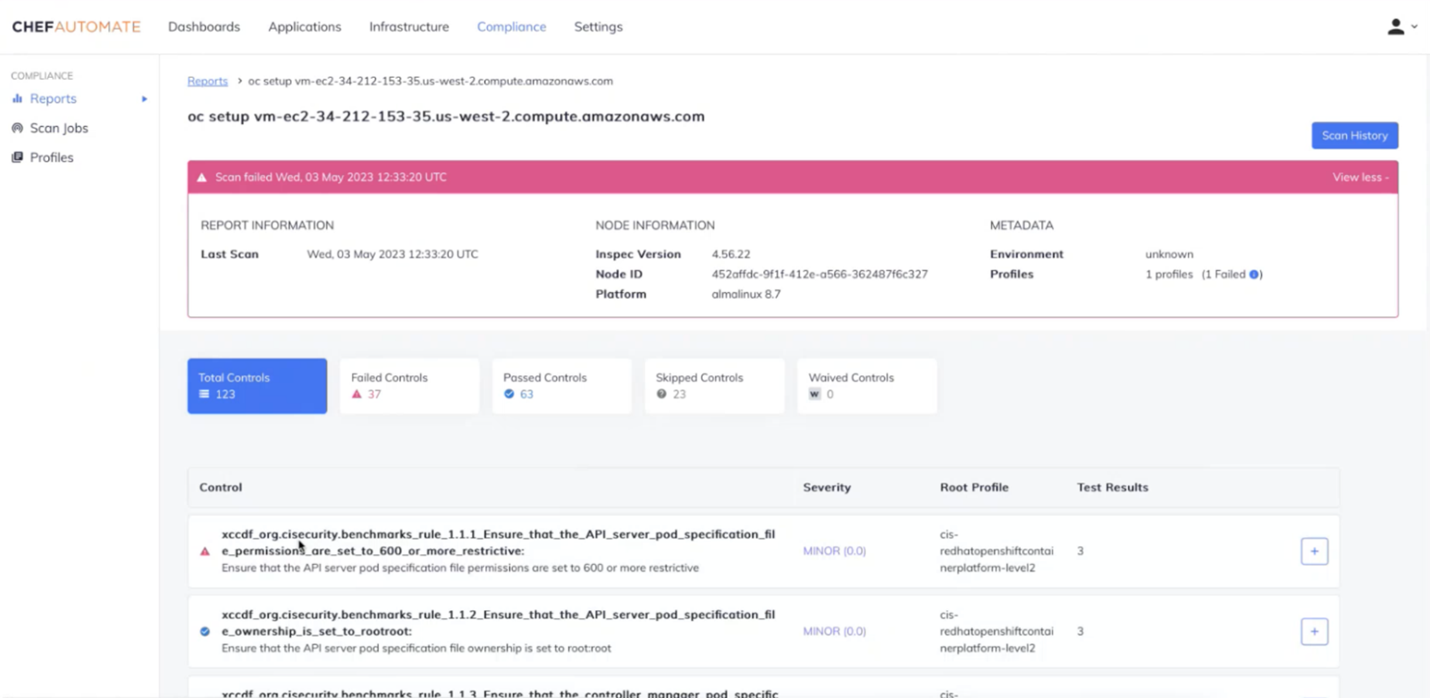
Task: Click the Skipped Controls question mark icon
Action: (664, 394)
